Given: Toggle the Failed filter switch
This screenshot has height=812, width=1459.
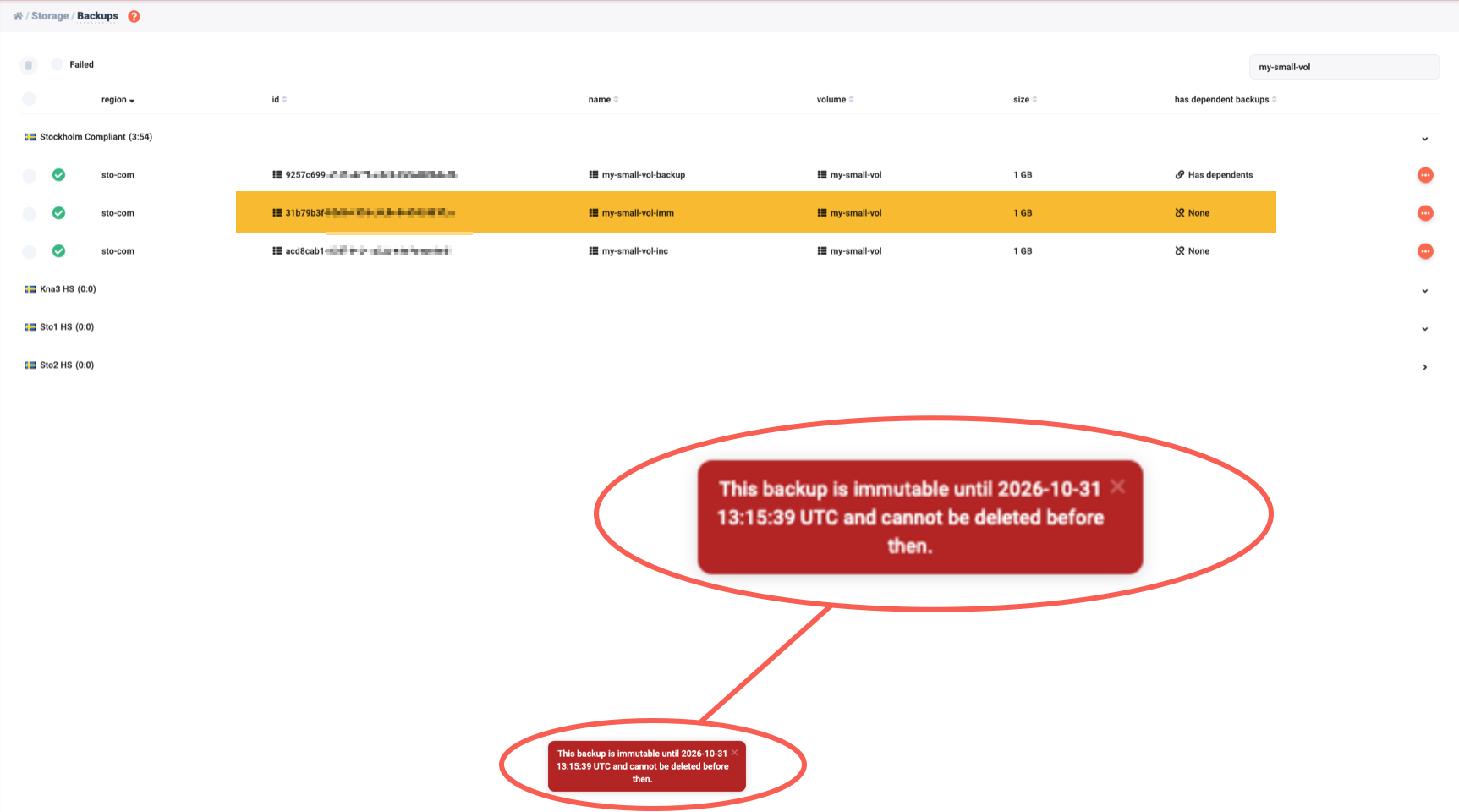Looking at the screenshot, I should pos(57,64).
